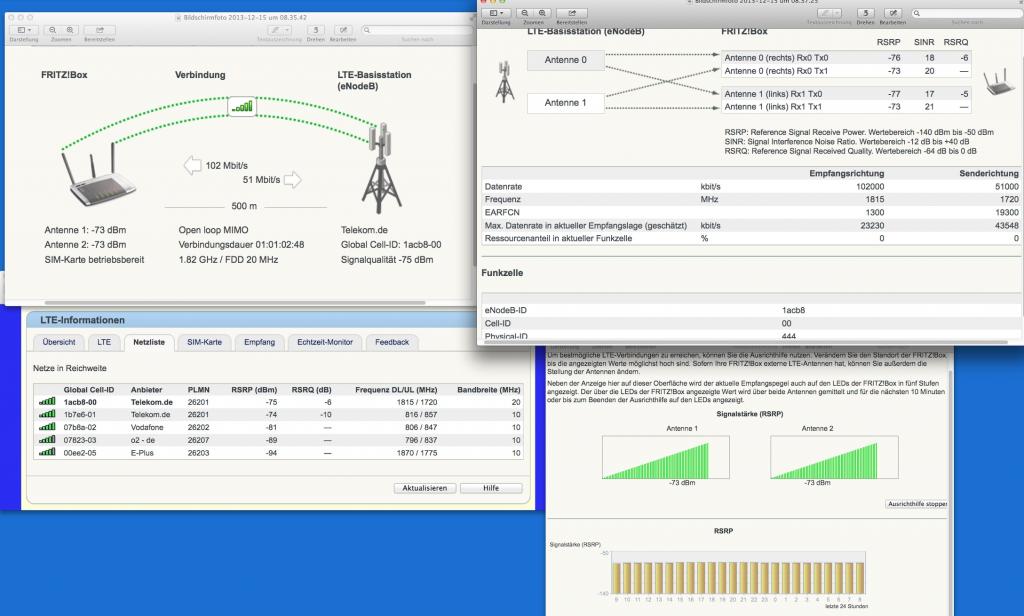Click the eNodeB-ID row label
The height and width of the screenshot is (616, 1024).
[505, 310]
